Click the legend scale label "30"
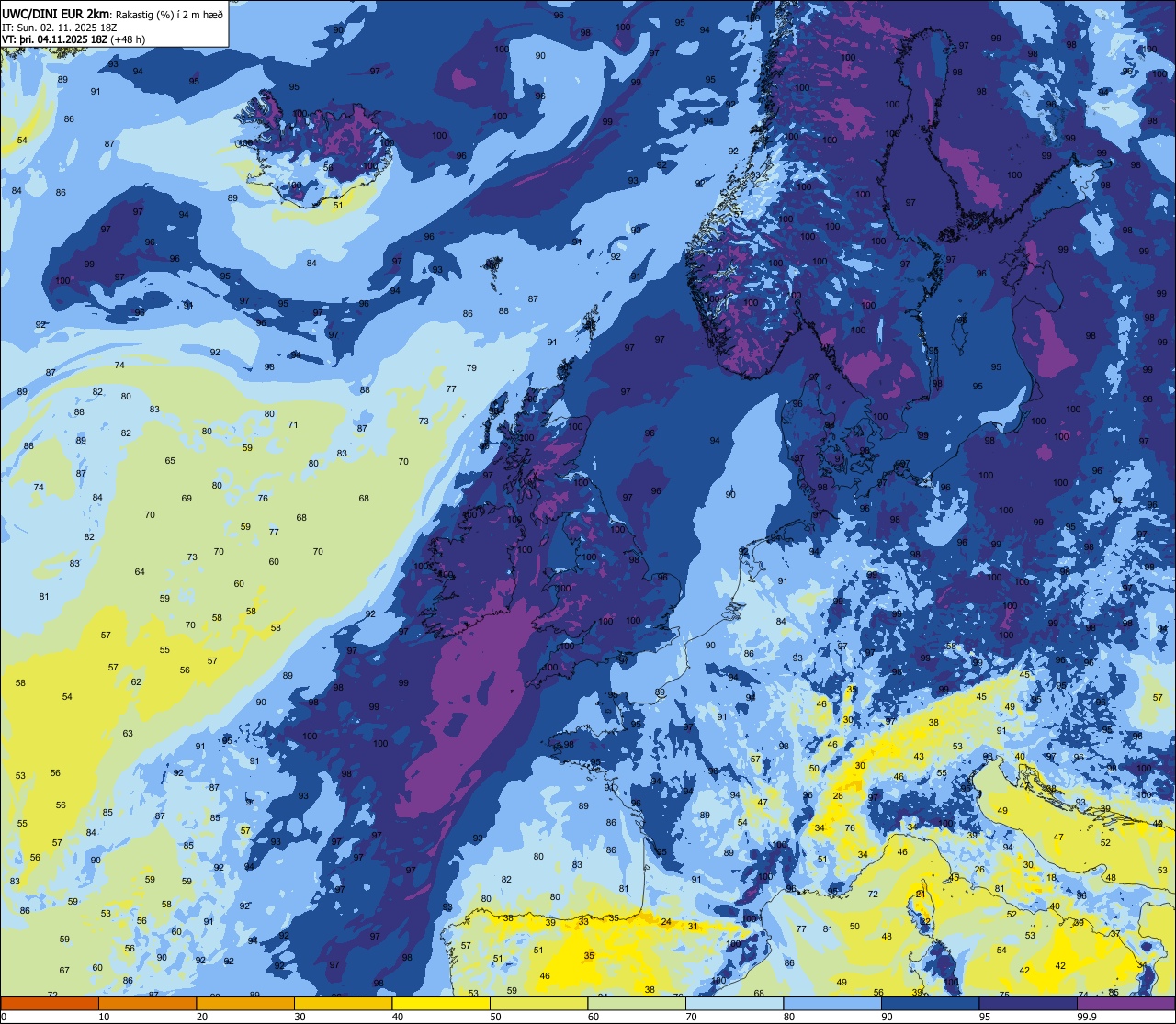 pyautogui.click(x=300, y=1017)
